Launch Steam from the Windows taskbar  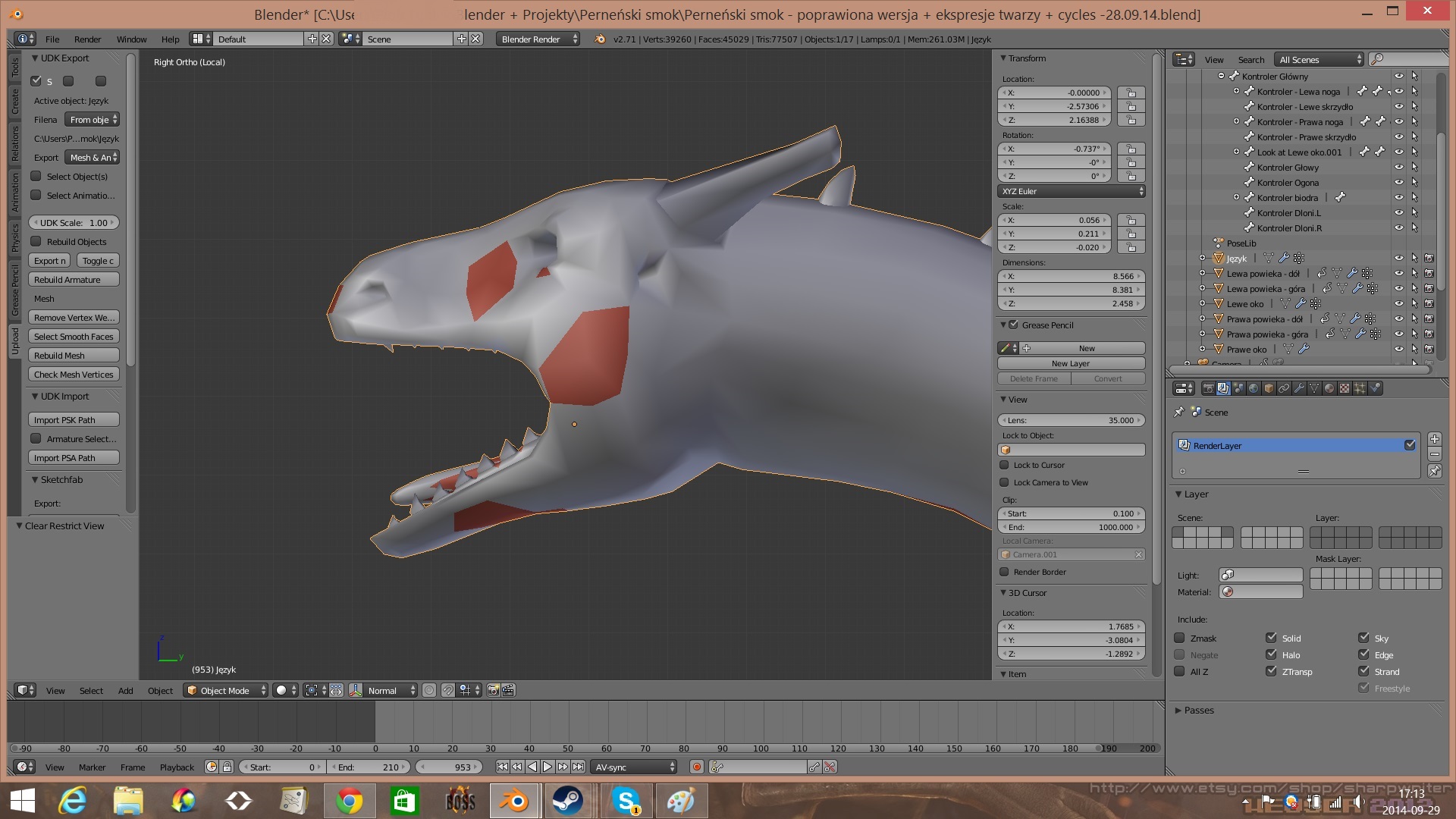pyautogui.click(x=566, y=801)
